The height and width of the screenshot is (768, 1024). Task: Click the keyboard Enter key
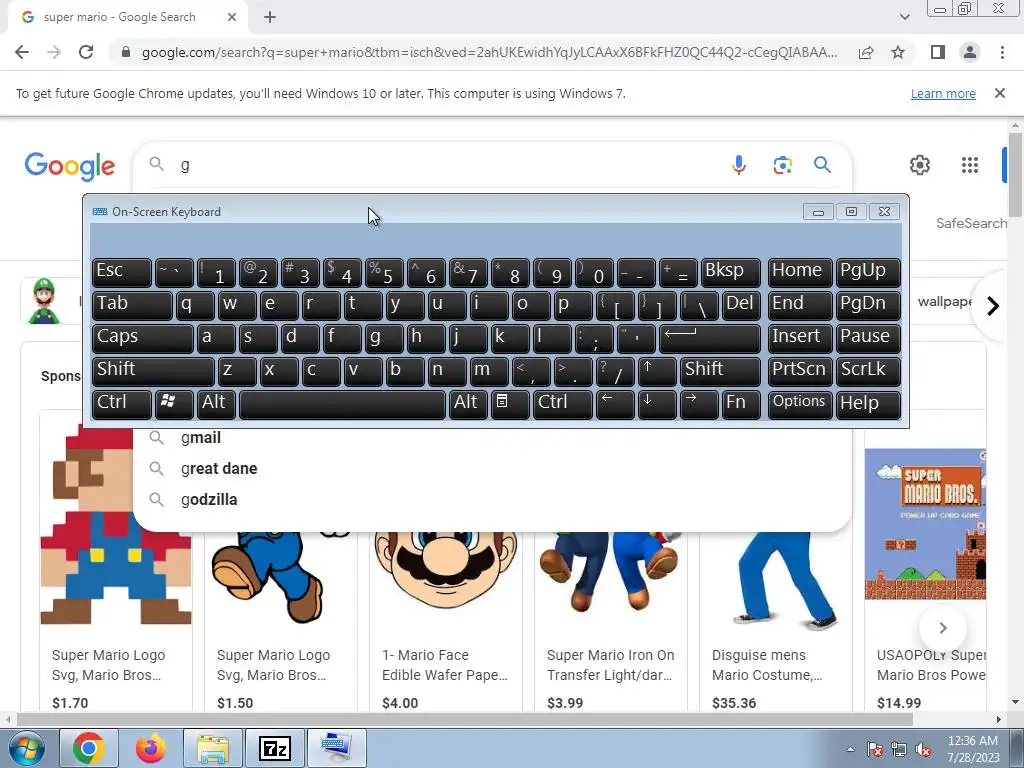[710, 338]
